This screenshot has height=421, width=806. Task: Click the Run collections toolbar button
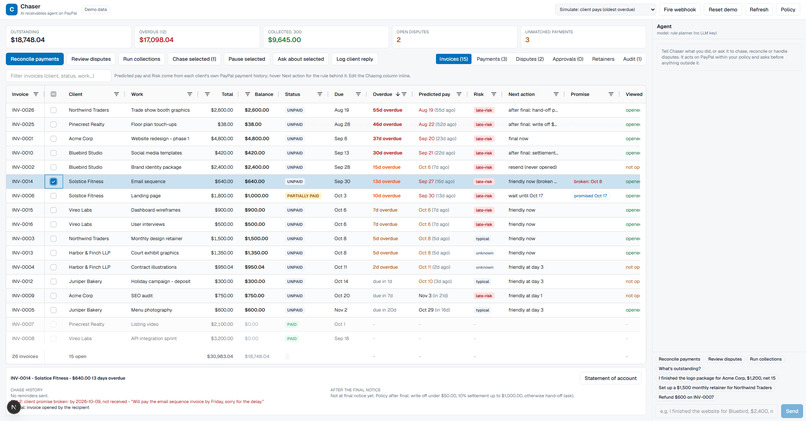pos(141,59)
